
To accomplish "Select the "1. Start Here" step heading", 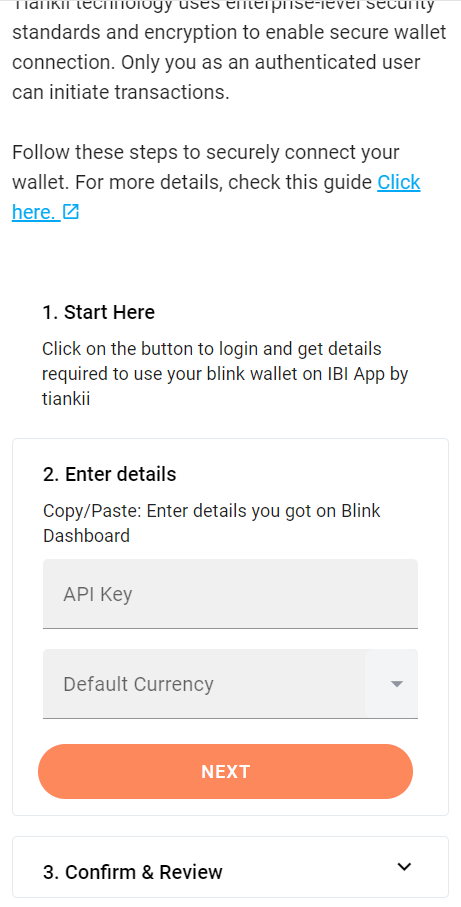I will point(98,312).
